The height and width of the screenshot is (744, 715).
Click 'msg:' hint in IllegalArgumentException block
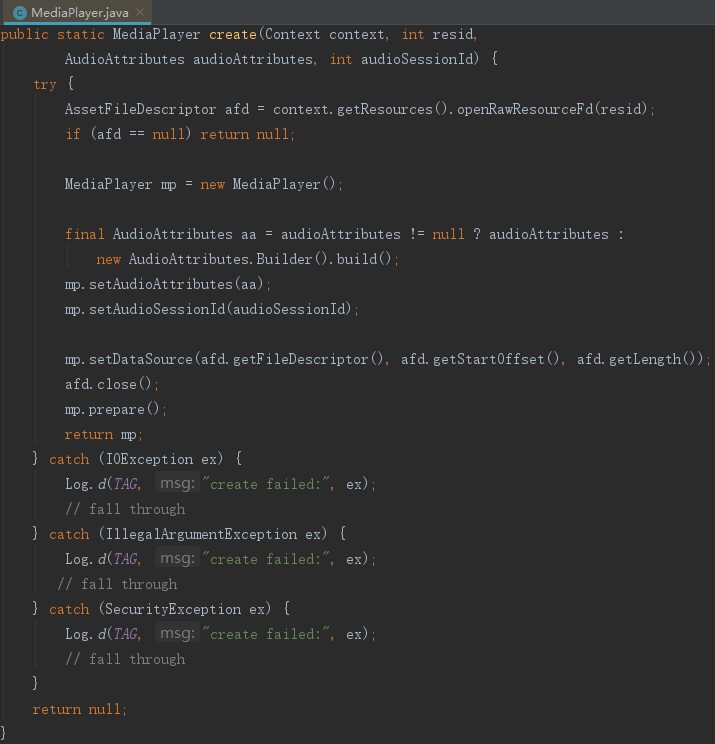(x=177, y=558)
